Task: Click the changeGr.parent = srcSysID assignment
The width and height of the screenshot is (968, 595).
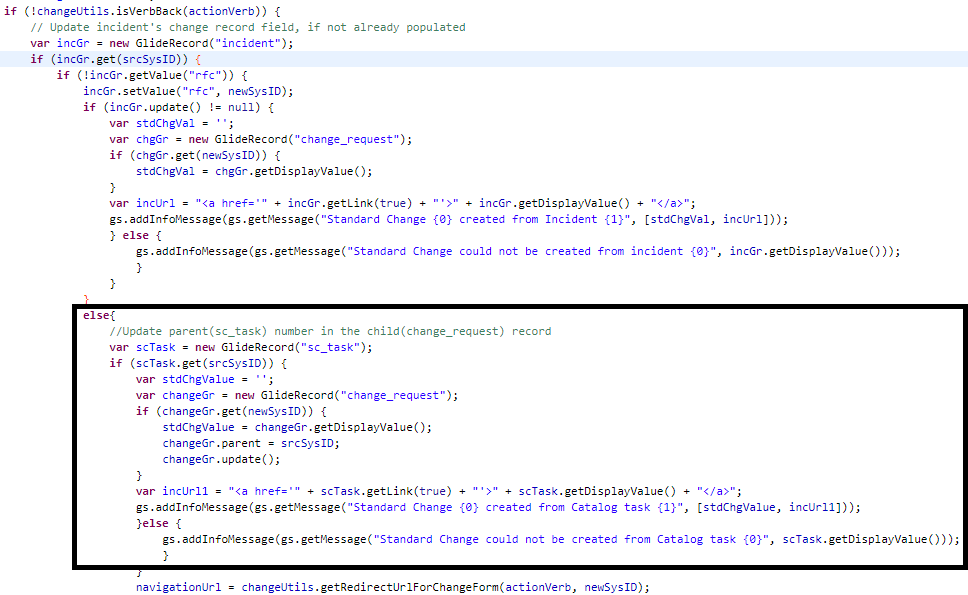Action: click(225, 443)
